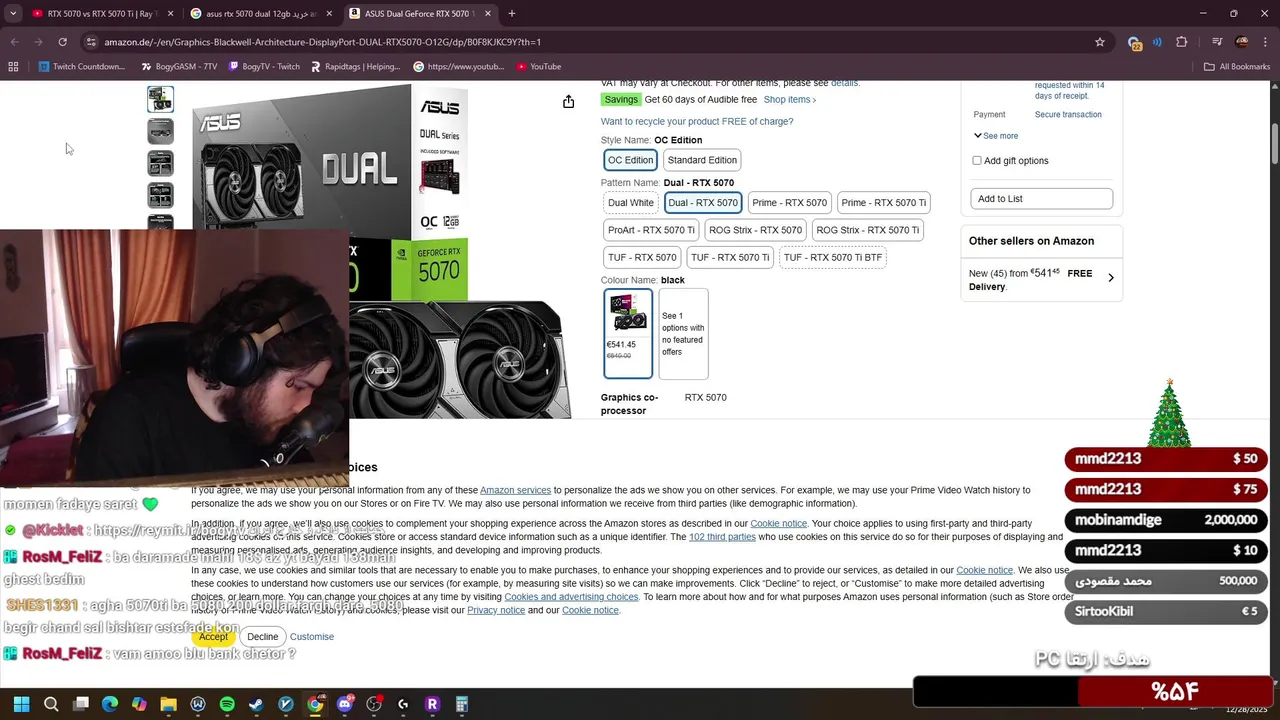
Task: Open cookie Customise link
Action: (312, 637)
